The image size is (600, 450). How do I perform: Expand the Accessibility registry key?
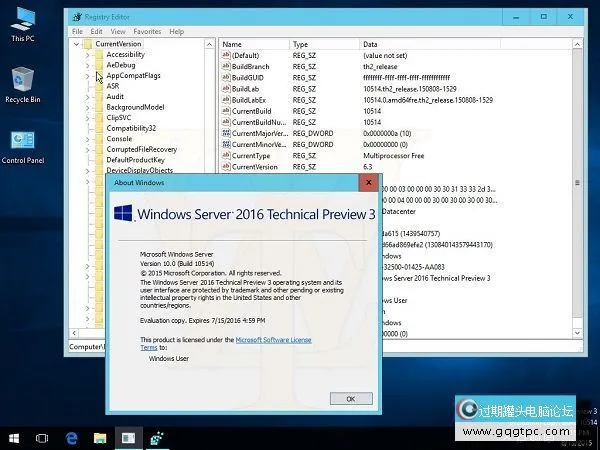coord(89,55)
